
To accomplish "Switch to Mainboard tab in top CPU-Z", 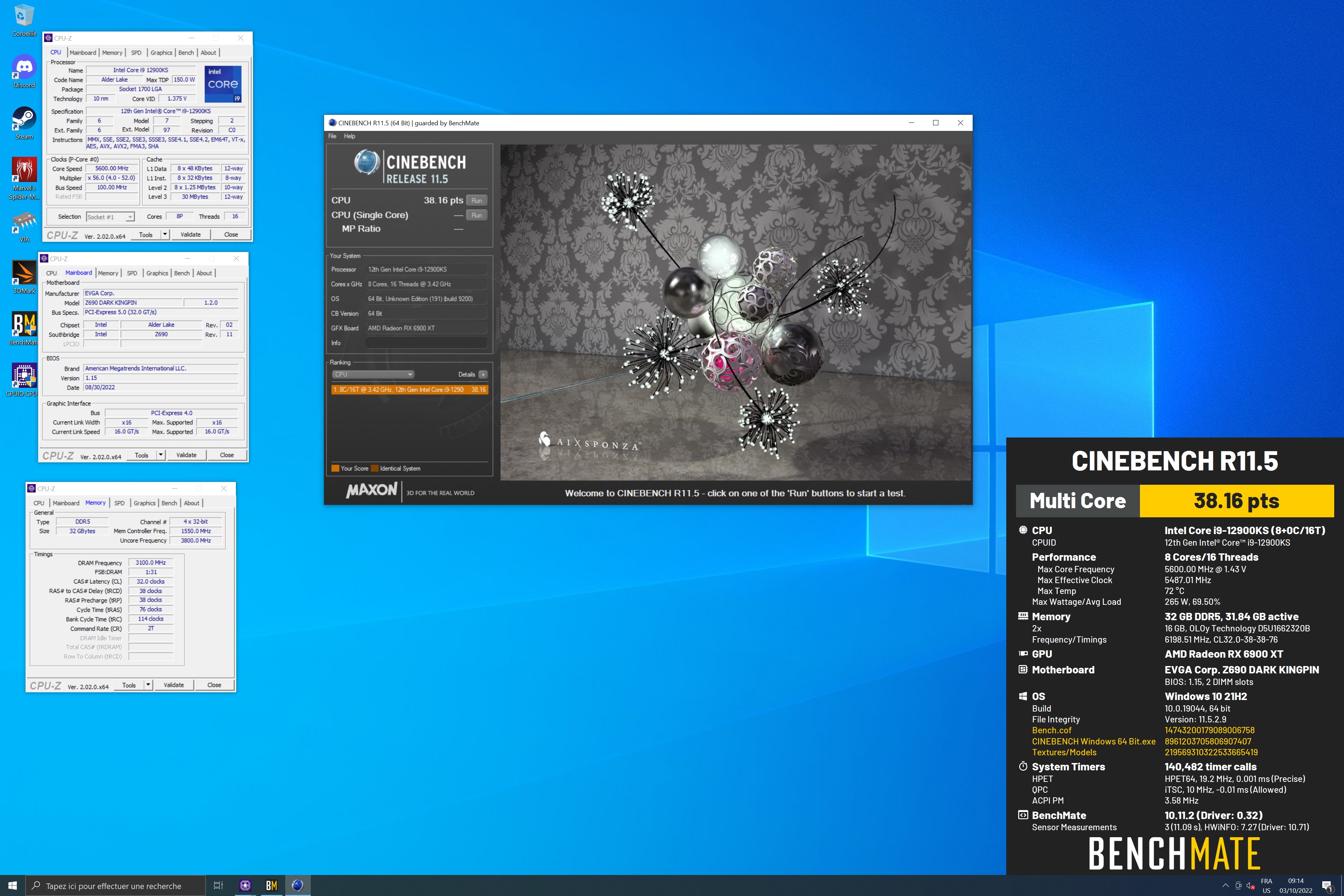I will [x=83, y=52].
